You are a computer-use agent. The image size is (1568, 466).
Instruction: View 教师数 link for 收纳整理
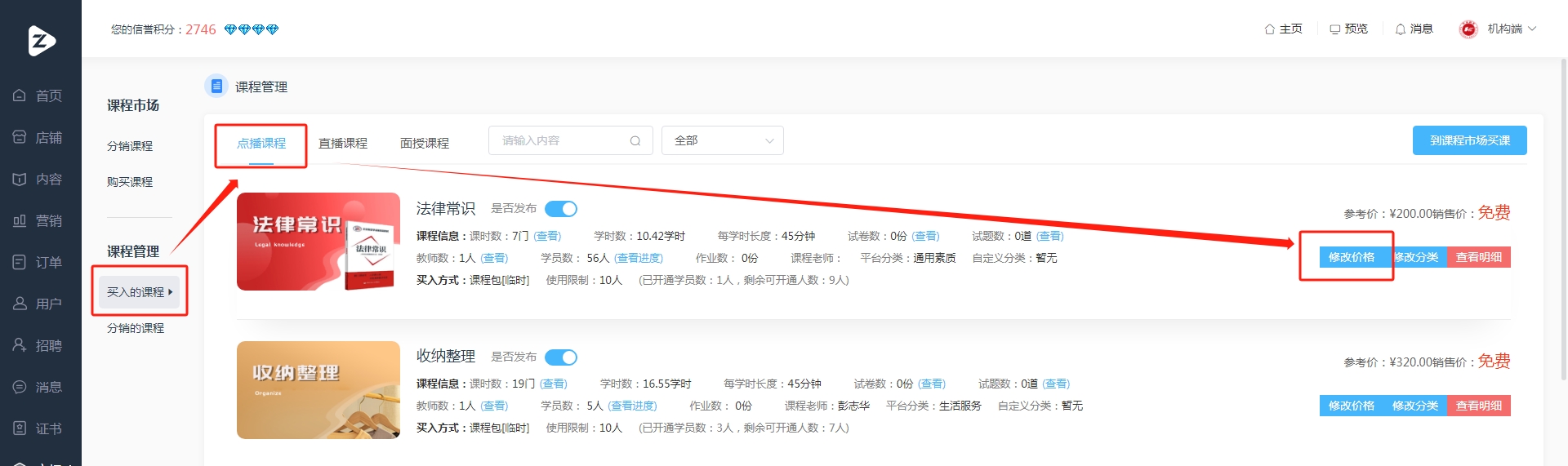tap(494, 406)
